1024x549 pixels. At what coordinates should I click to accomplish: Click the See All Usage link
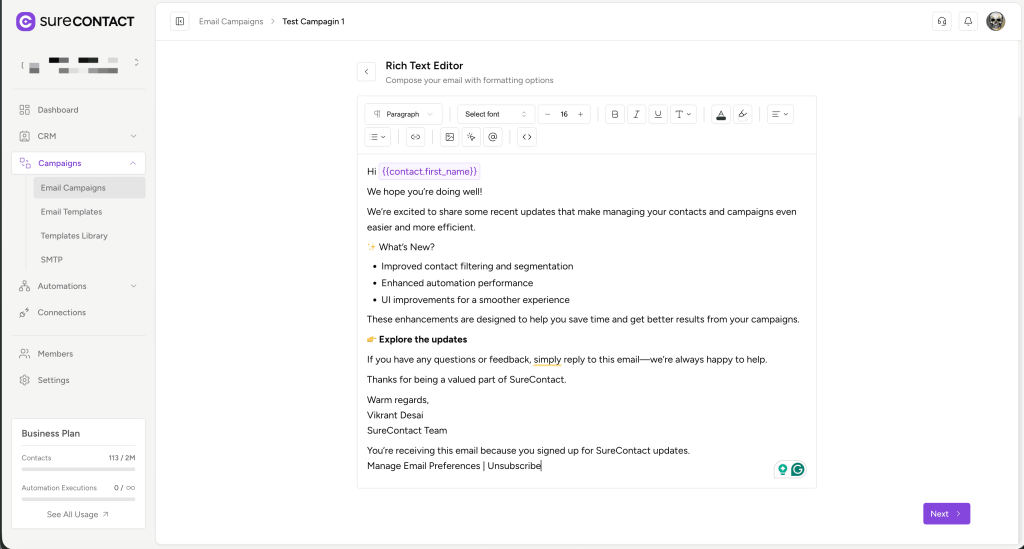[78, 514]
